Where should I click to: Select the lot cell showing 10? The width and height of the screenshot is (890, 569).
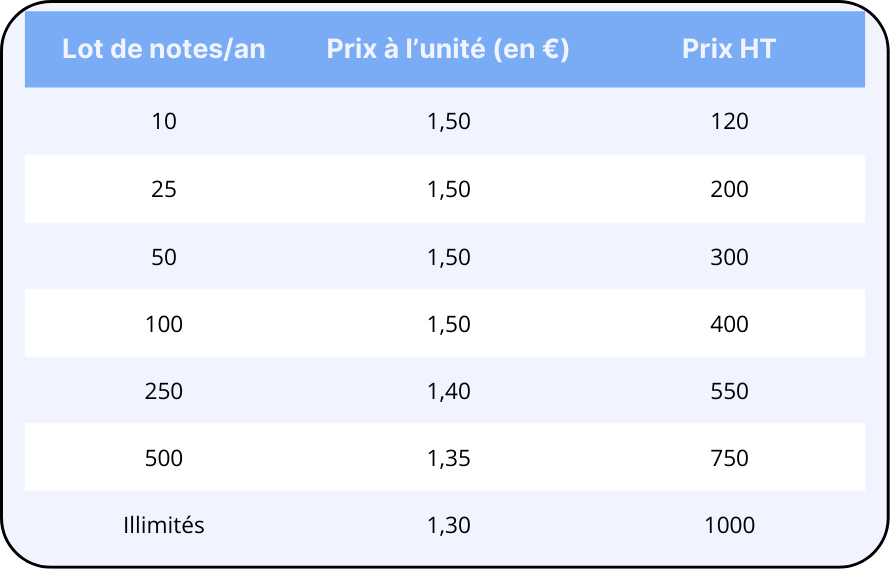(x=164, y=122)
